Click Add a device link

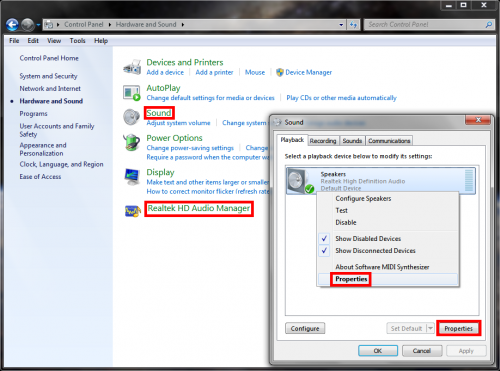coord(165,72)
